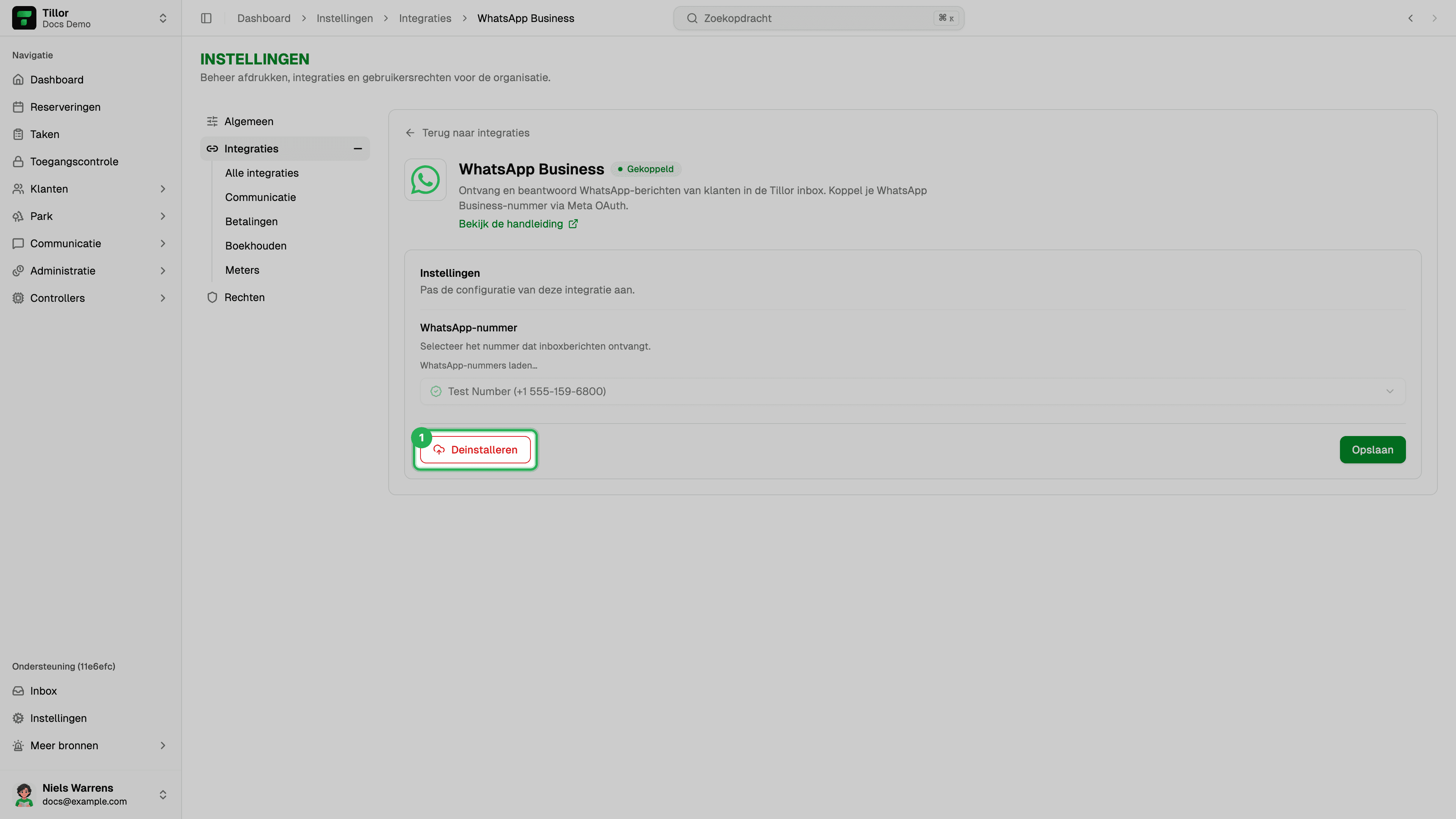Click the Integraties link icon
This screenshot has height=819, width=1456.
(x=212, y=149)
